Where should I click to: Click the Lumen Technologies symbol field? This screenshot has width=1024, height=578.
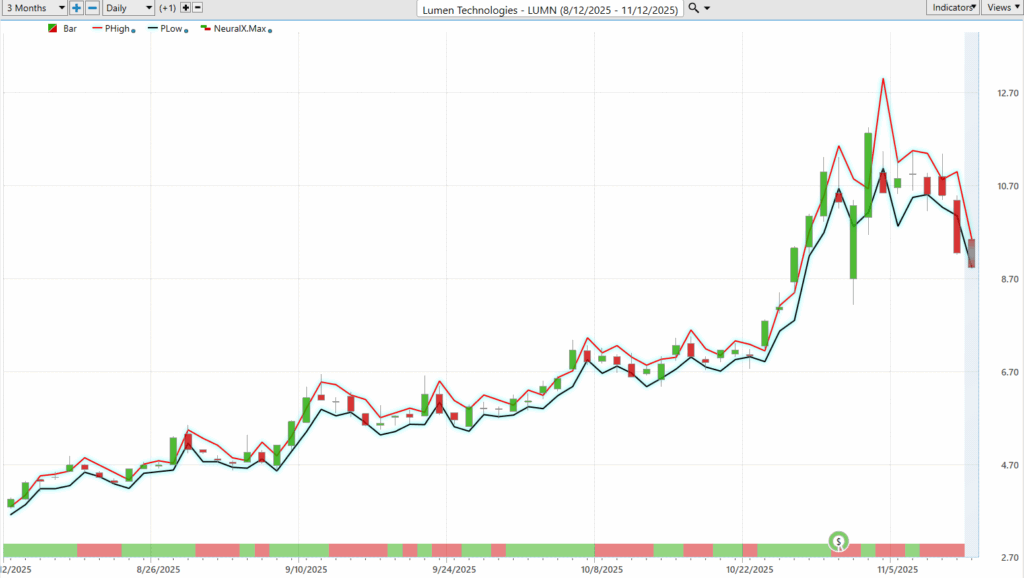click(549, 8)
